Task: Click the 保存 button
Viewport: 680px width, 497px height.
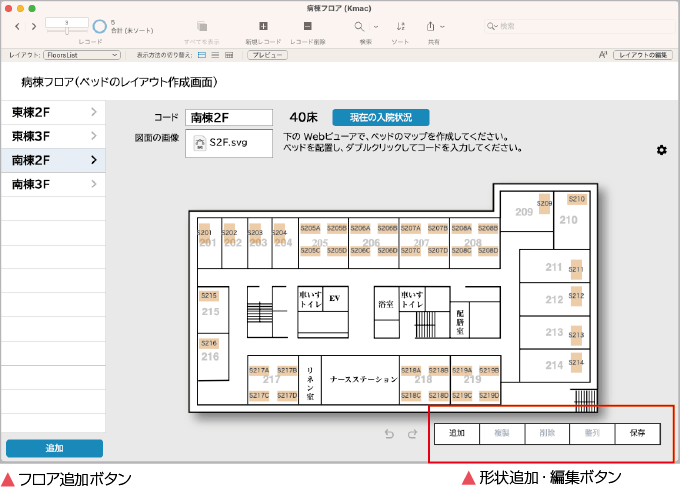Action: coord(638,433)
